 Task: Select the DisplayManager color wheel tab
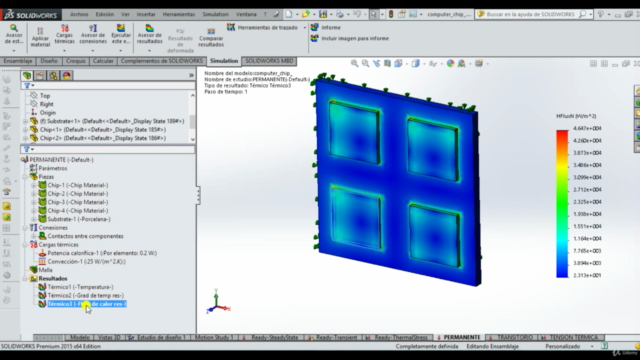(x=67, y=76)
